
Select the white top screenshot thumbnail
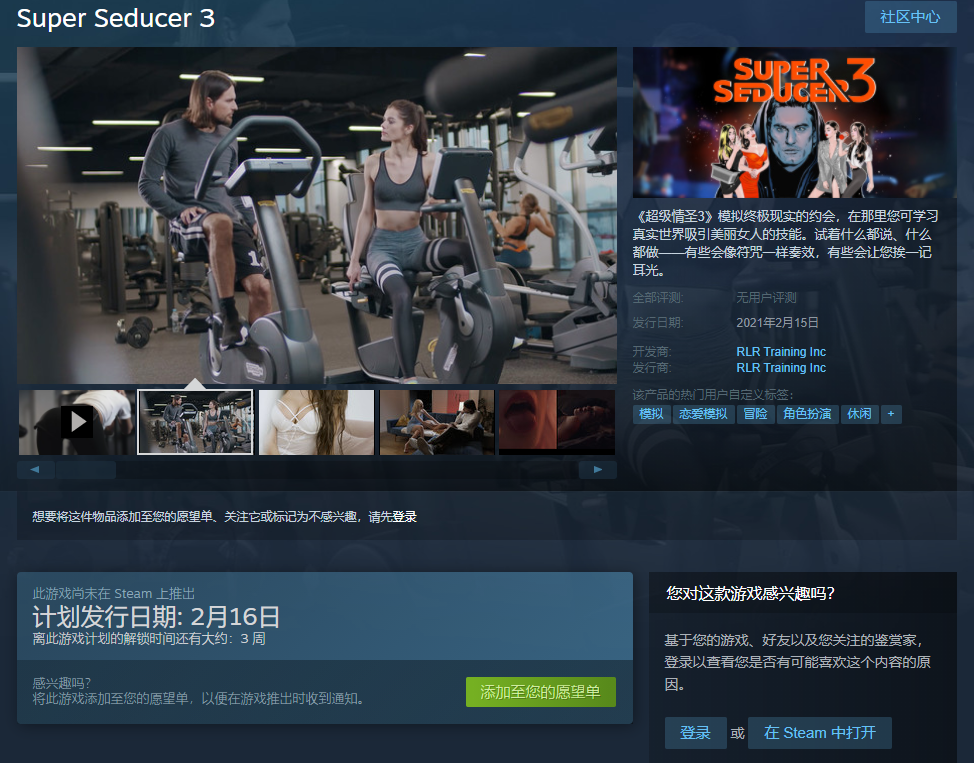pos(316,423)
